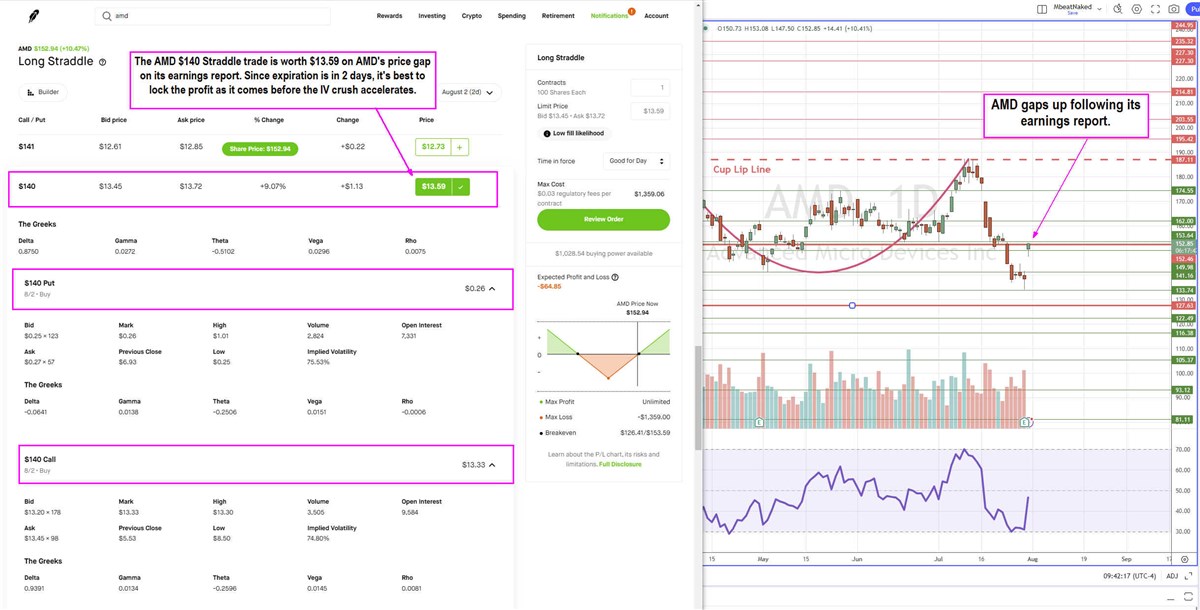Open the August 2 expiration dropdown
Screen dimensions: 1200x610
470,91
